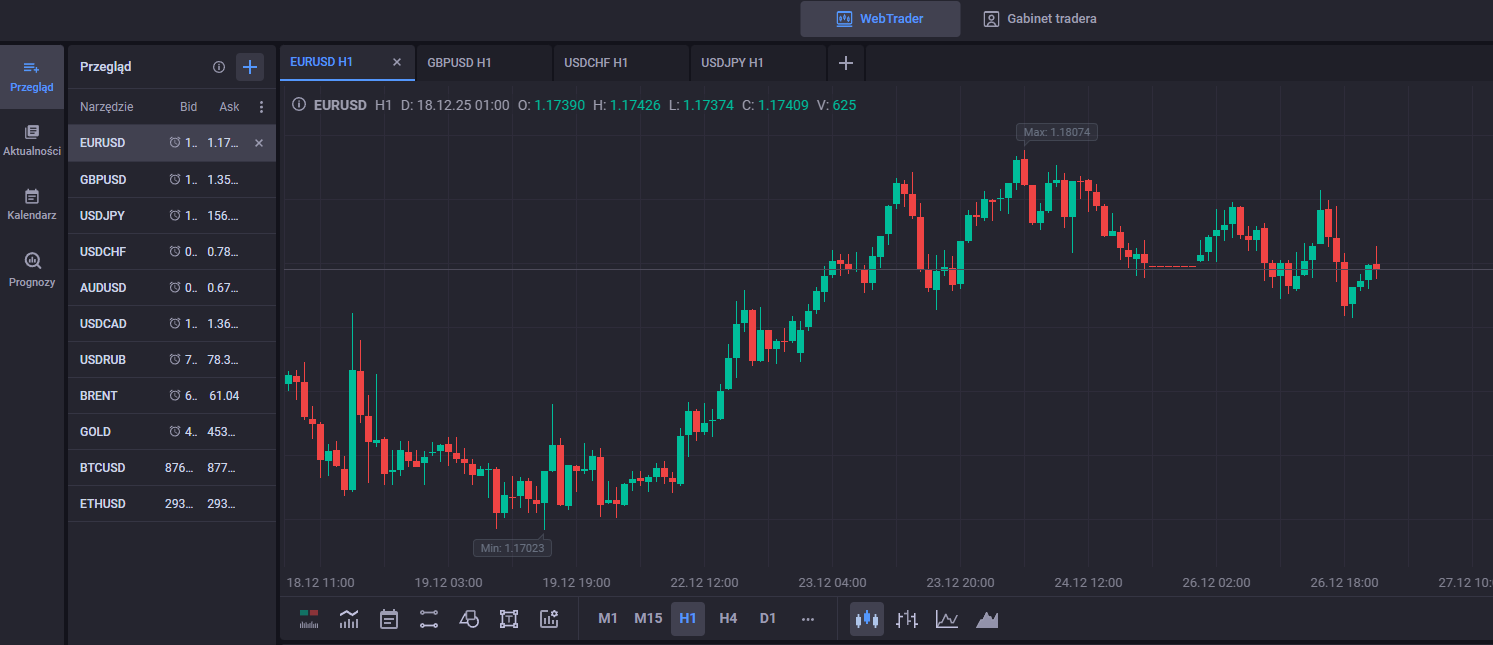Select BTCUSD in the instrument list

104,468
